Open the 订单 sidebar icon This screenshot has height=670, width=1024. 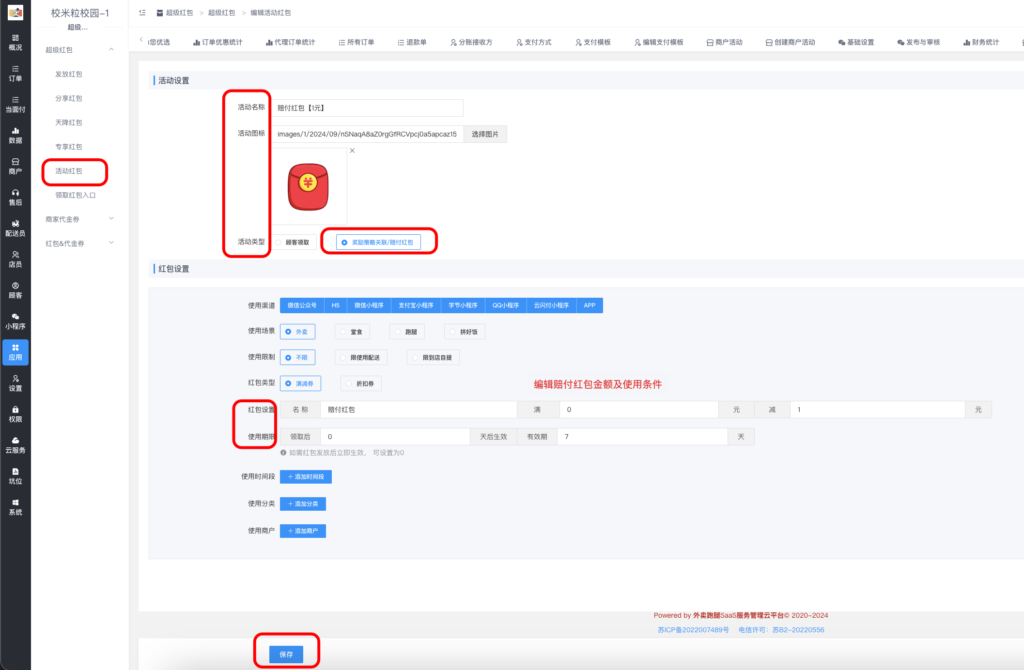(14, 73)
